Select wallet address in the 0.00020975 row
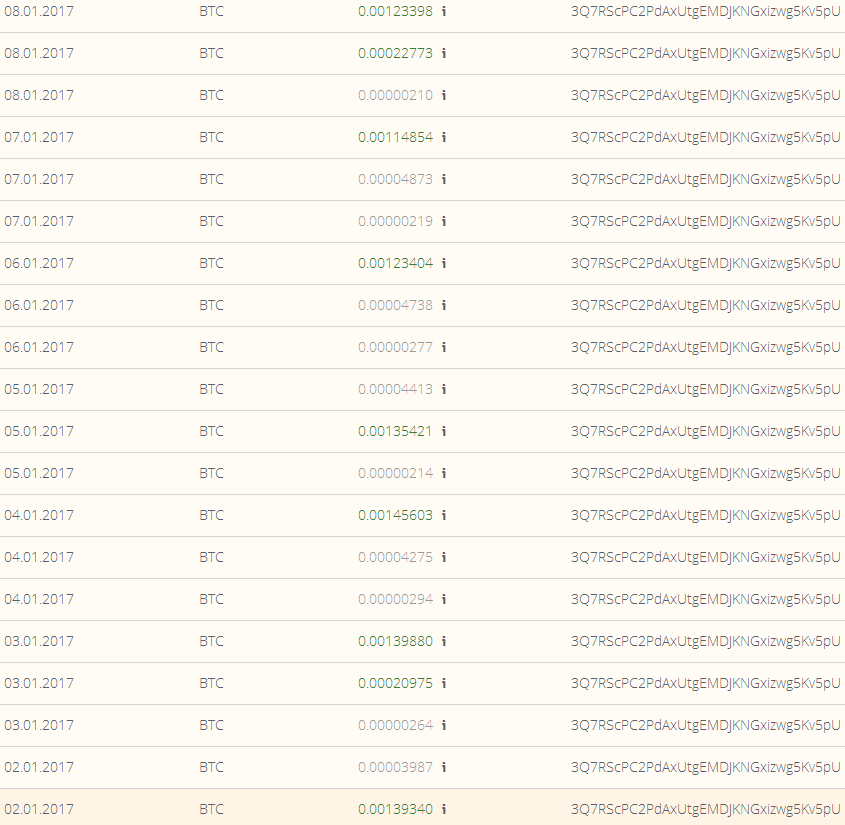This screenshot has height=825, width=845. tap(705, 684)
